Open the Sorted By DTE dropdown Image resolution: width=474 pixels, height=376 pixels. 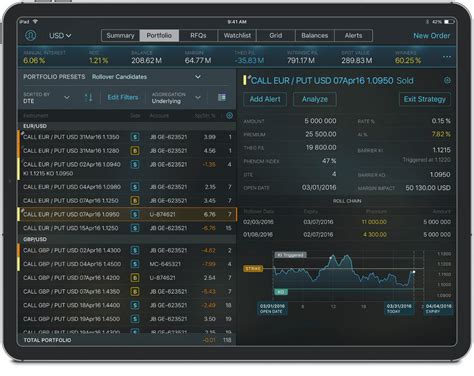point(47,98)
